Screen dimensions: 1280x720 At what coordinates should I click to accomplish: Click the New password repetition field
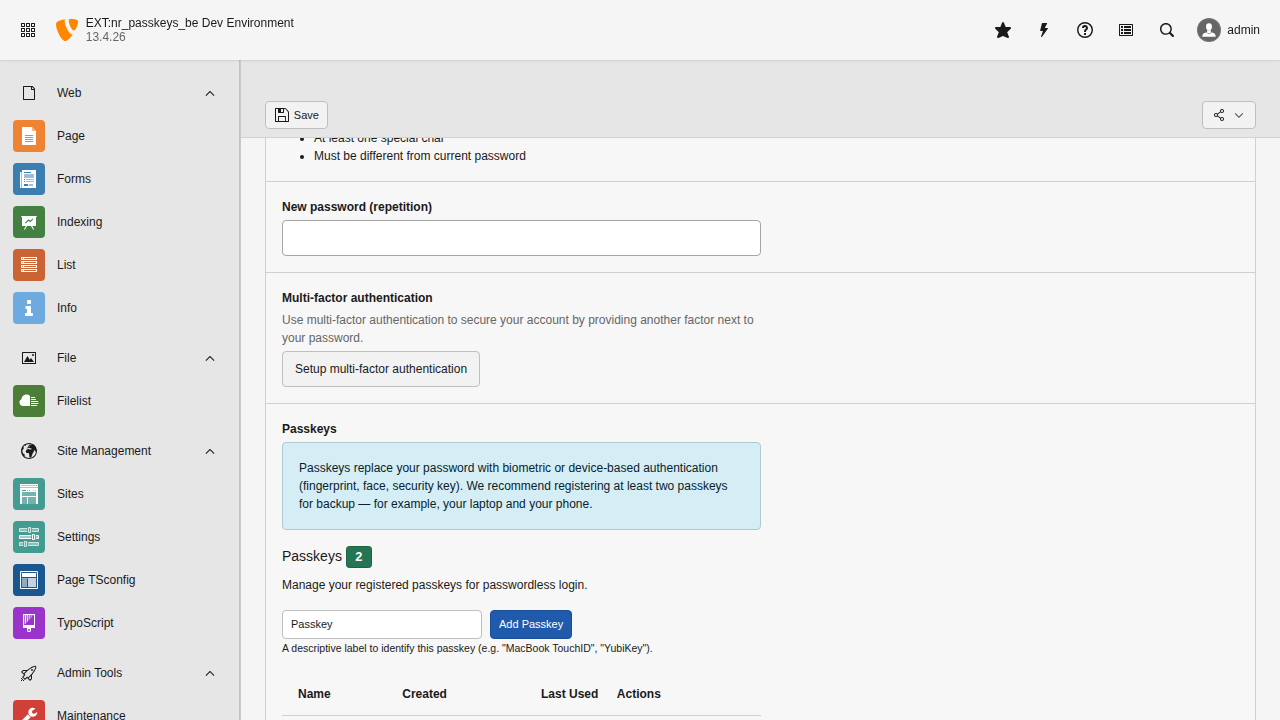[x=521, y=238]
